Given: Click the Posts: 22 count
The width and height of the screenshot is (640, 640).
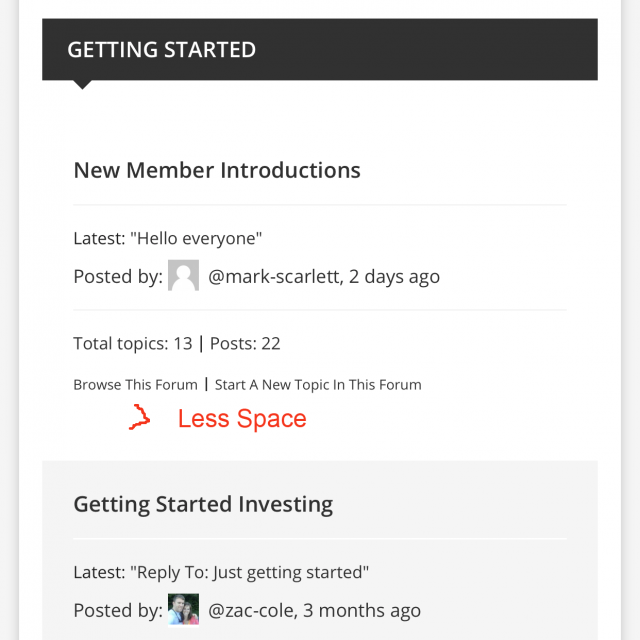Looking at the screenshot, I should coord(245,344).
